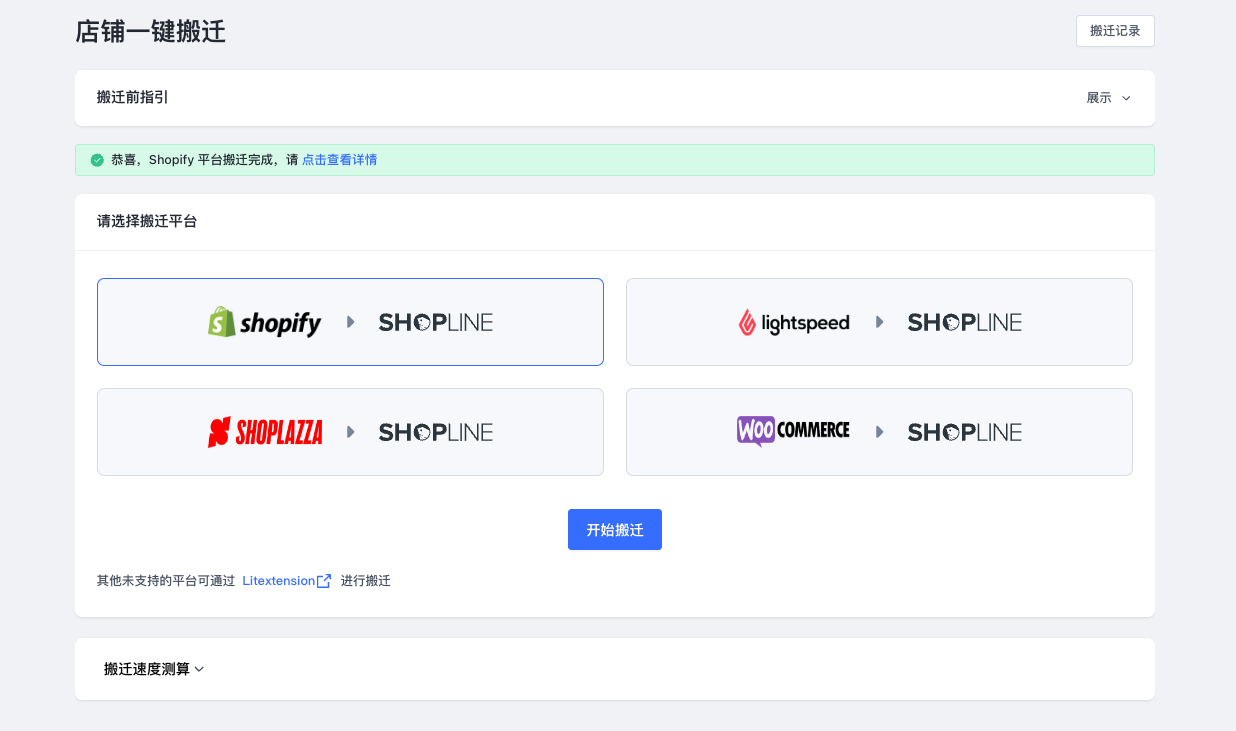Click the green success checkmark icon
The height and width of the screenshot is (731, 1236).
coord(97,160)
